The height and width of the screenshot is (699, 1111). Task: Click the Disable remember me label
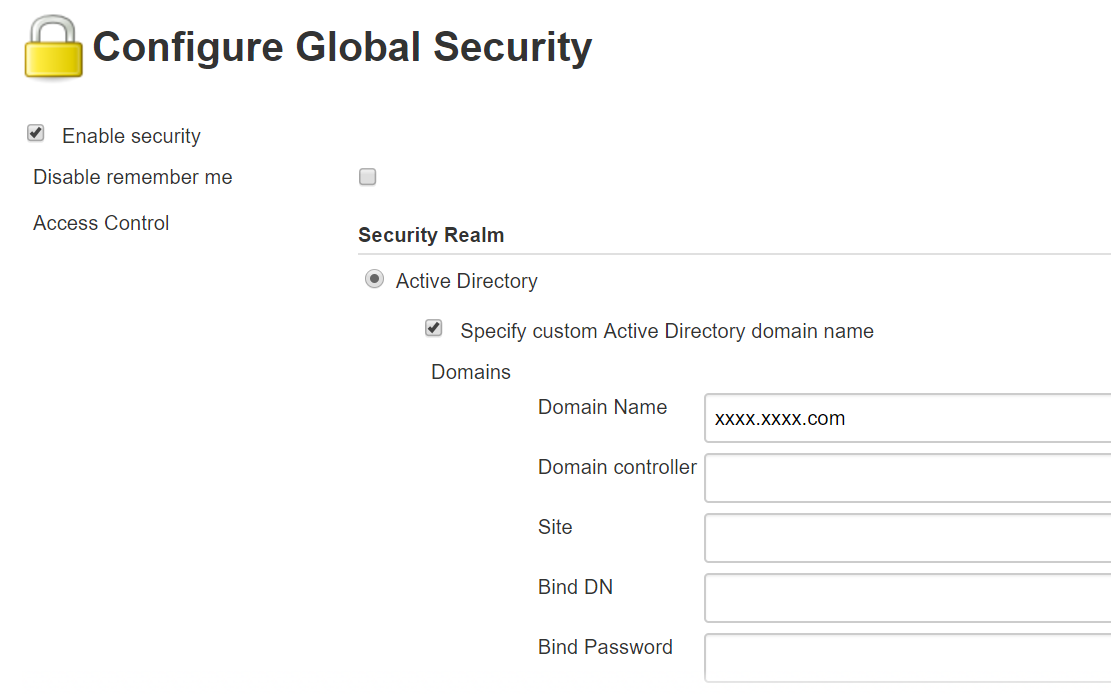point(132,177)
